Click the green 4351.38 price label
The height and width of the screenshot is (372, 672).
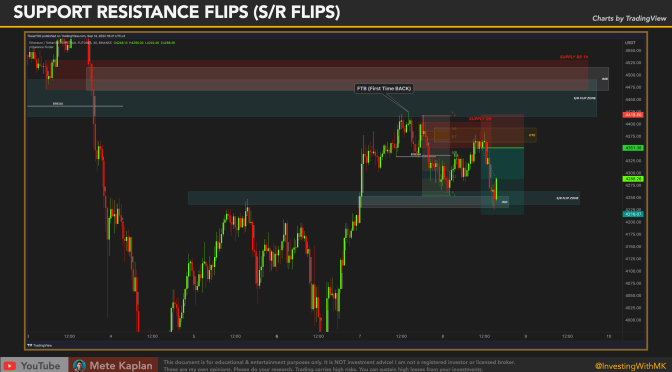point(633,148)
